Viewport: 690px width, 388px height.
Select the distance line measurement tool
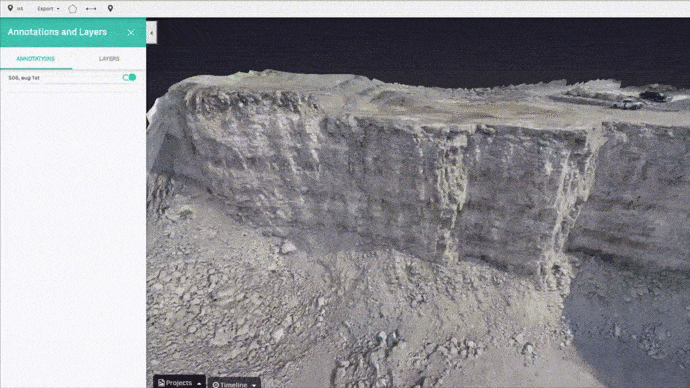(91, 9)
